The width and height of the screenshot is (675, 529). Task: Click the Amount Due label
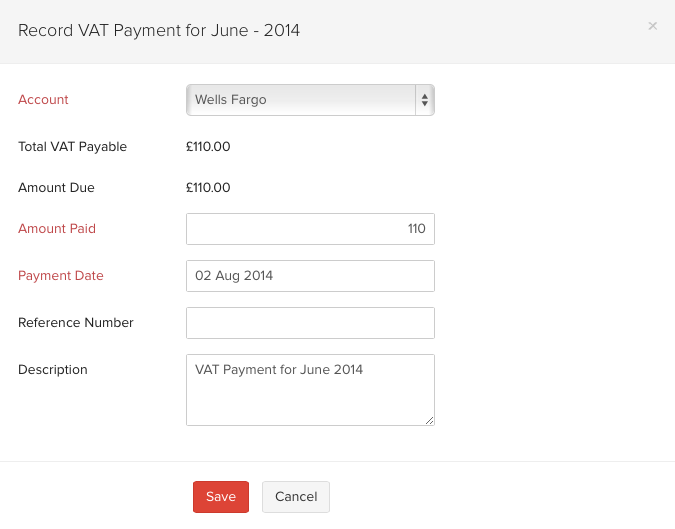[x=56, y=188]
